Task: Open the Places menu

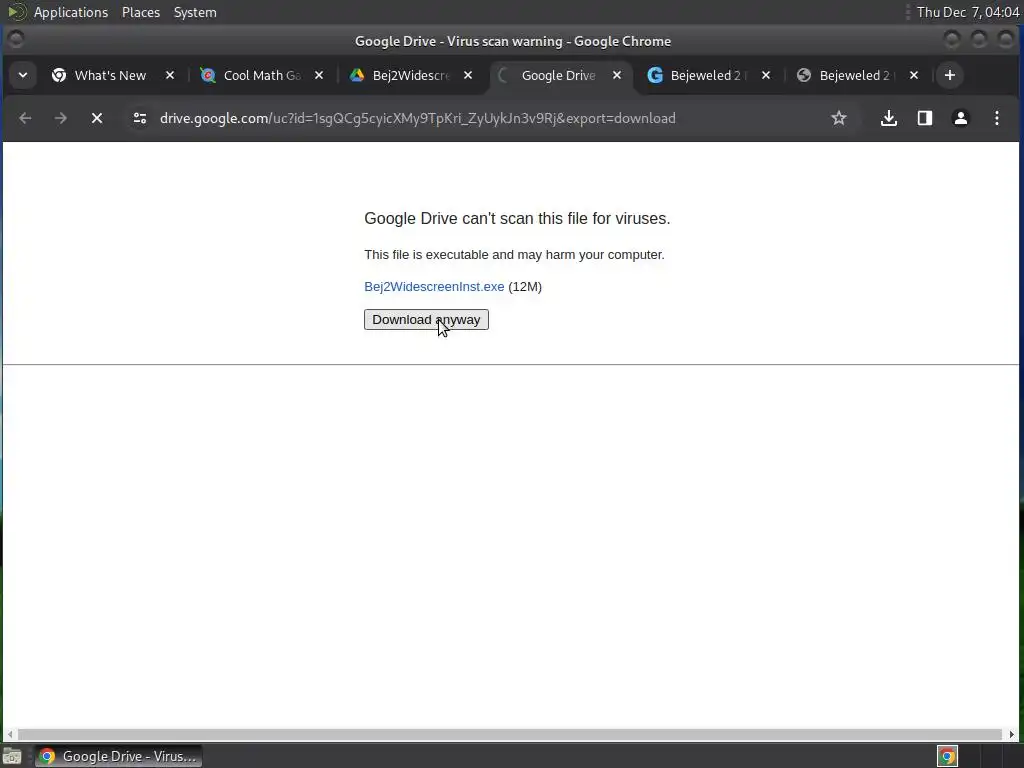Action: (141, 12)
